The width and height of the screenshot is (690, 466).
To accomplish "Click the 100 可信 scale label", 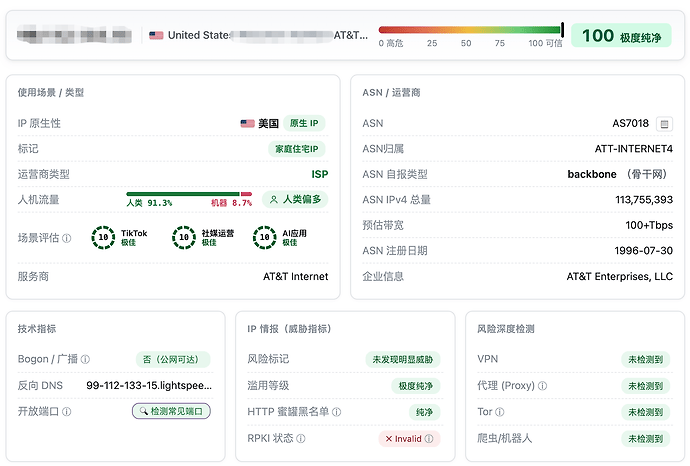I will [x=545, y=43].
